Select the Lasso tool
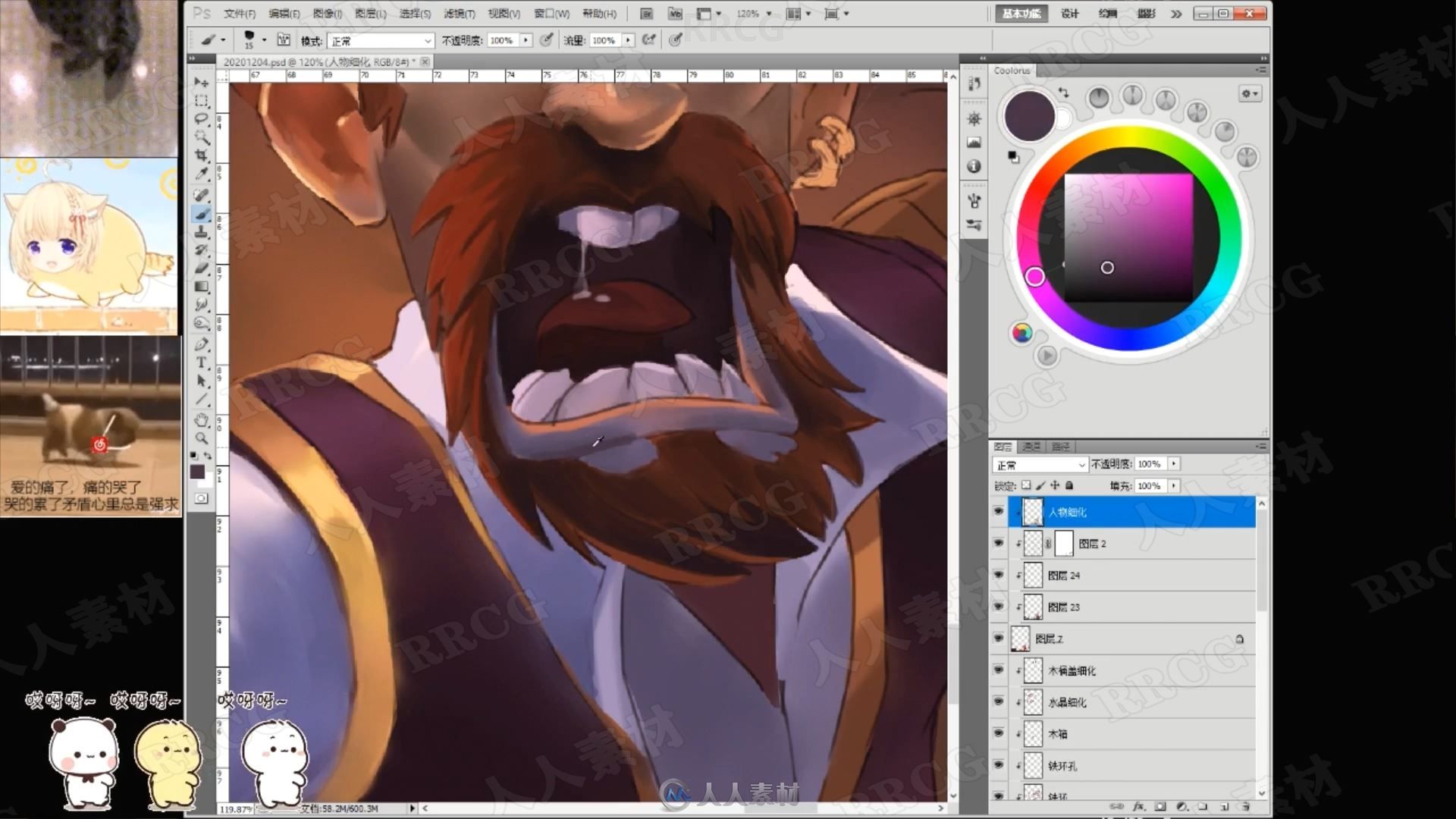Image resolution: width=1456 pixels, height=819 pixels. (x=201, y=119)
